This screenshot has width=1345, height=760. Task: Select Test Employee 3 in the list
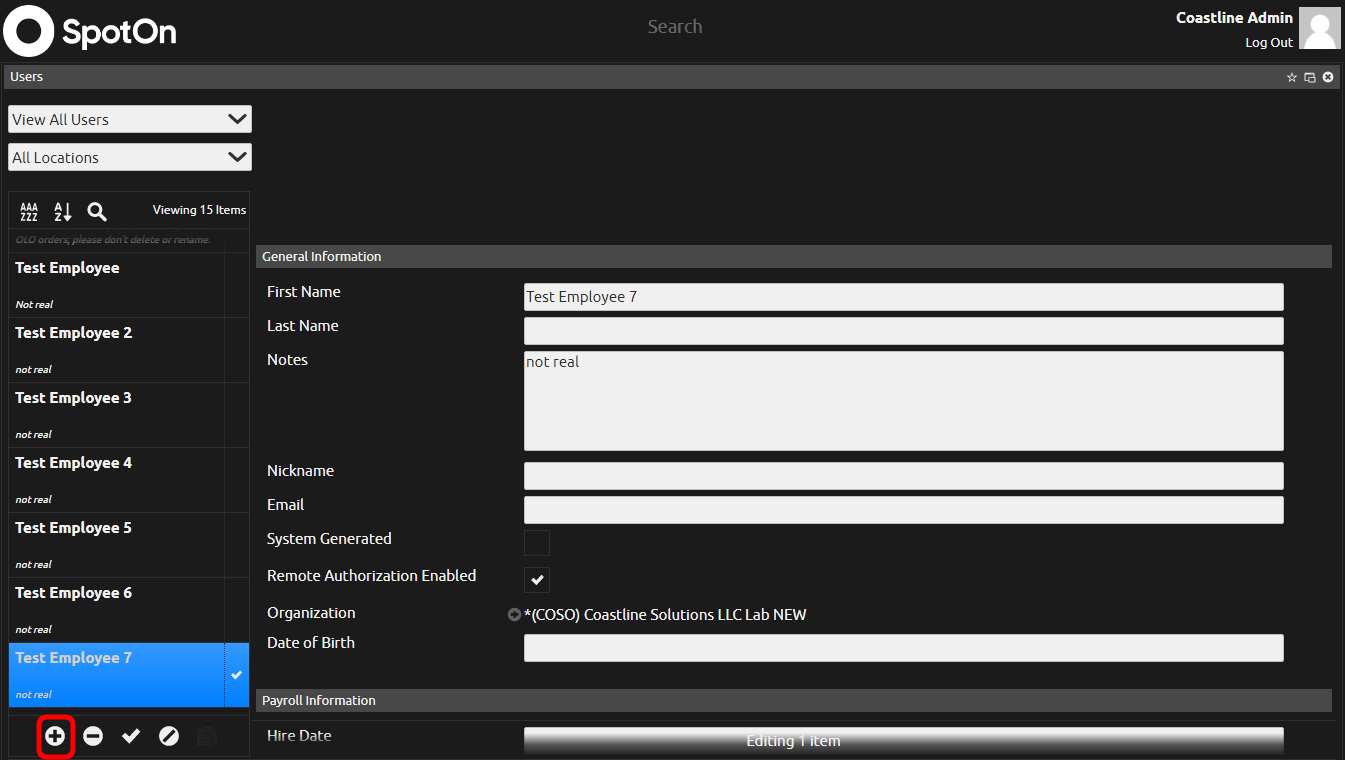[116, 415]
